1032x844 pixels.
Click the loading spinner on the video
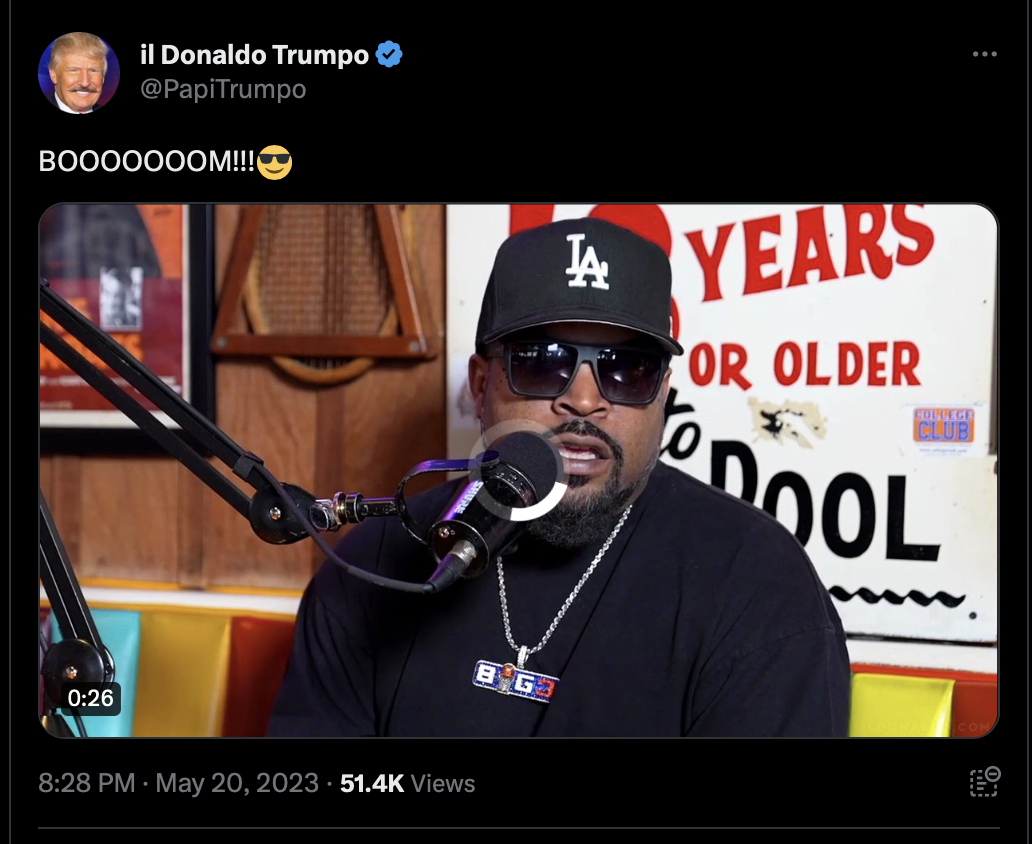point(517,469)
